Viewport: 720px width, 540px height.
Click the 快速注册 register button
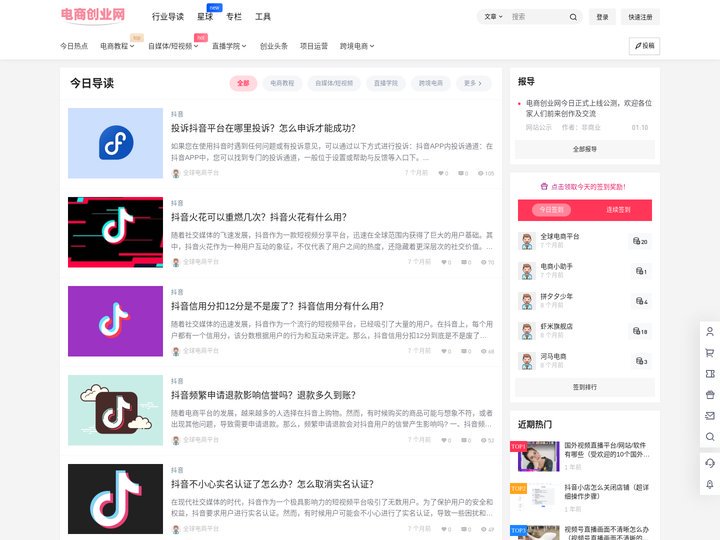click(640, 17)
